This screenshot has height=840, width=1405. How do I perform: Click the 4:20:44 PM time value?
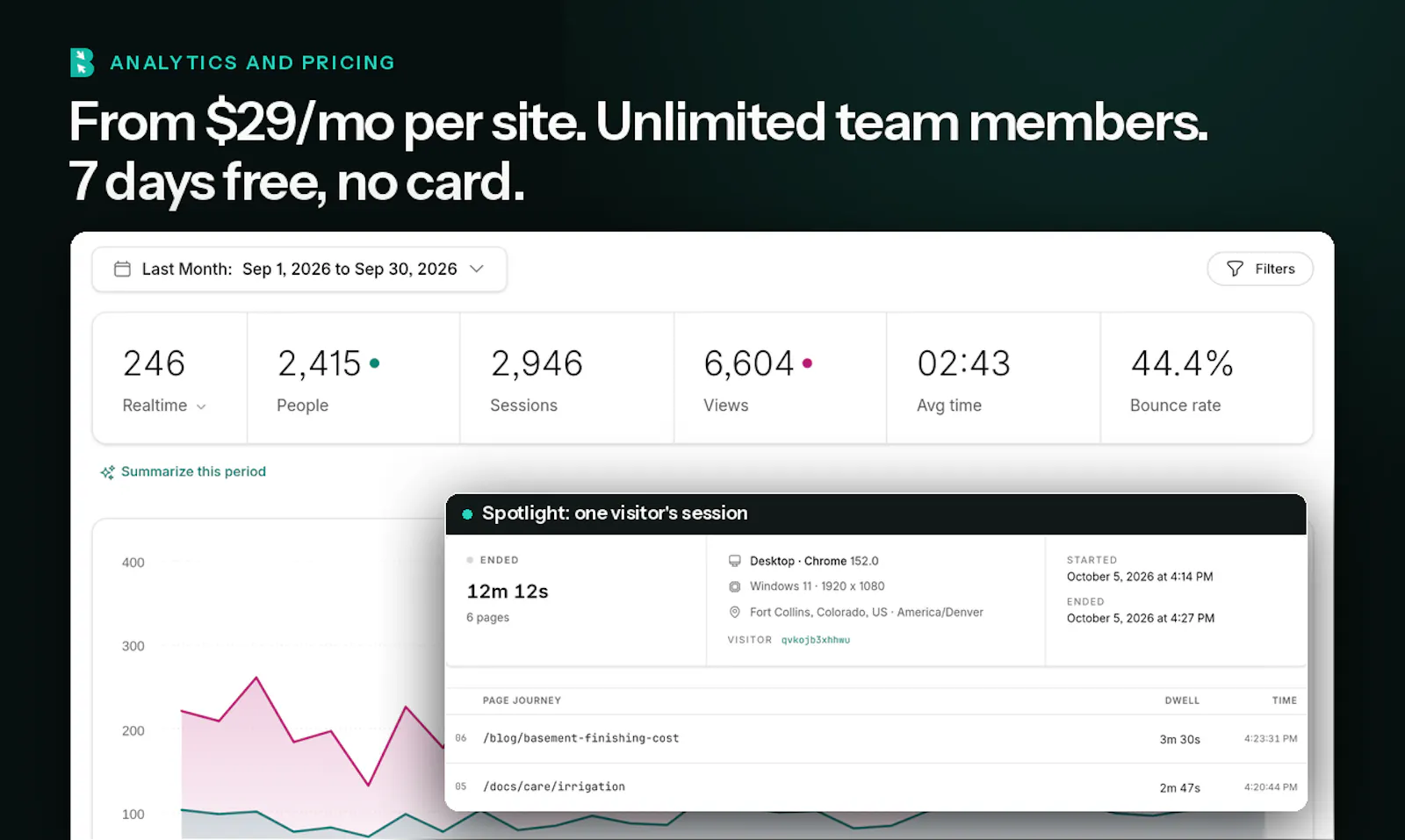pyautogui.click(x=1270, y=786)
